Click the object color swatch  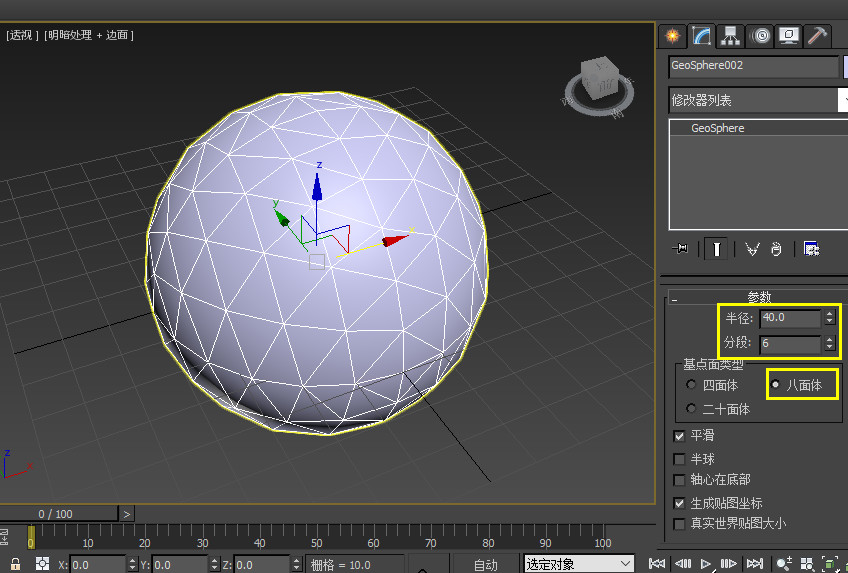(x=846, y=66)
